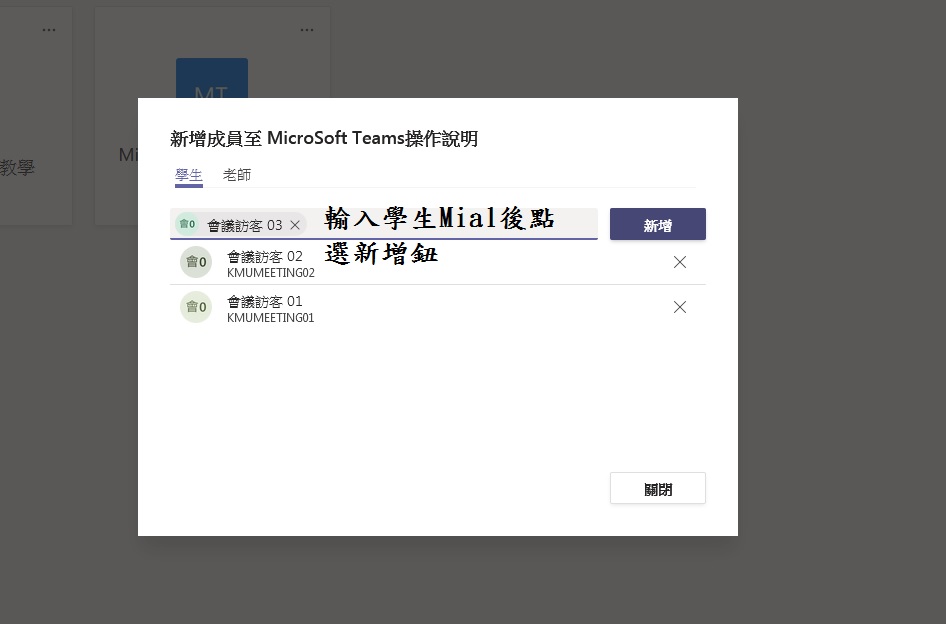This screenshot has height=624, width=946.
Task: Open more options on the 教學 team card
Action: click(49, 30)
